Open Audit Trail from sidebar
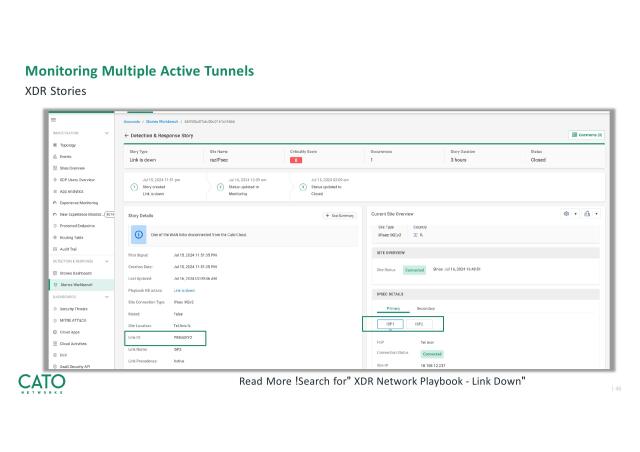This screenshot has width=640, height=452. click(x=69, y=249)
